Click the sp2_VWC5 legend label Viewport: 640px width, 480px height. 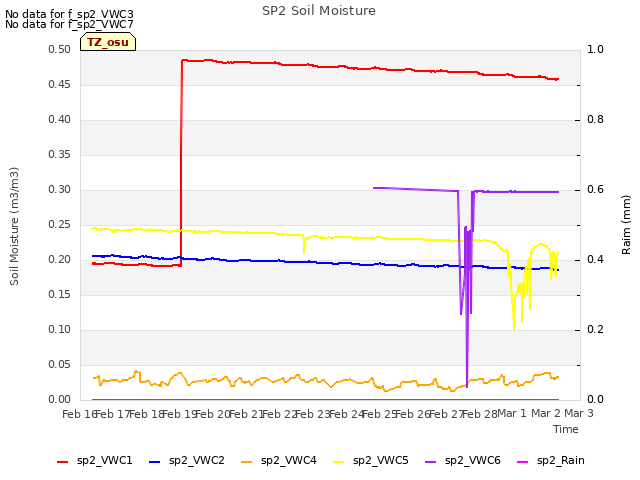[x=380, y=460]
